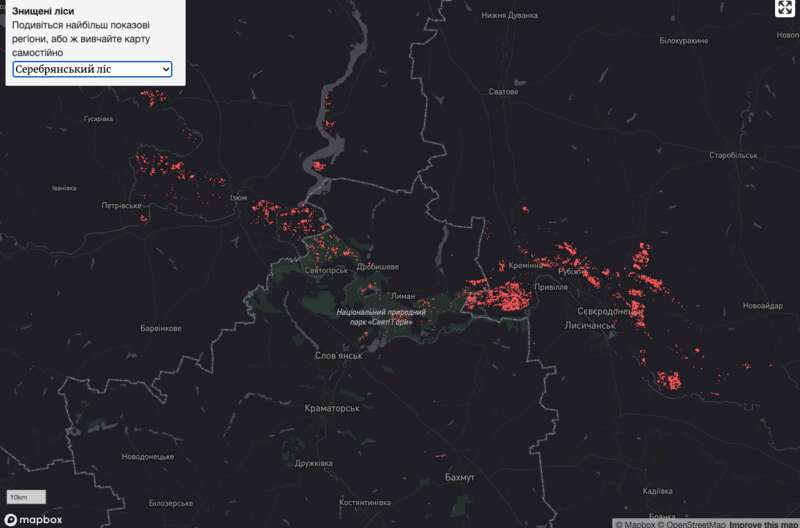Click the © Mapbox attribution link

coord(634,523)
